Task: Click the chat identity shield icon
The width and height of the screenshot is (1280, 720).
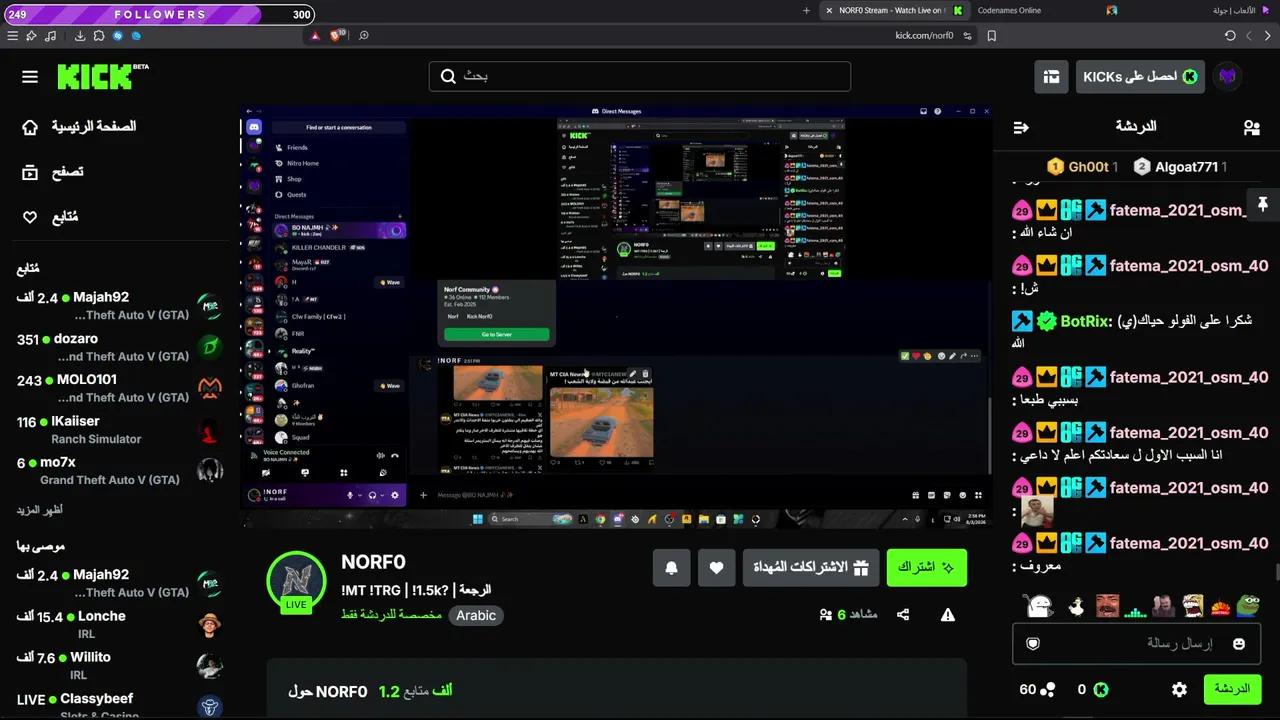Action: pos(1033,644)
